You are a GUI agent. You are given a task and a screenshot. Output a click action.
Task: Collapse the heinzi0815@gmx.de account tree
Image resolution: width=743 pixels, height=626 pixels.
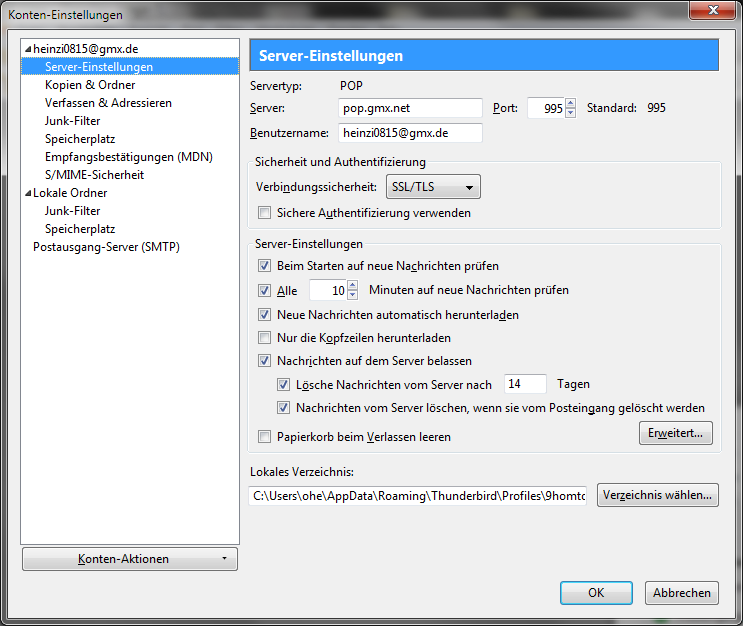28,49
